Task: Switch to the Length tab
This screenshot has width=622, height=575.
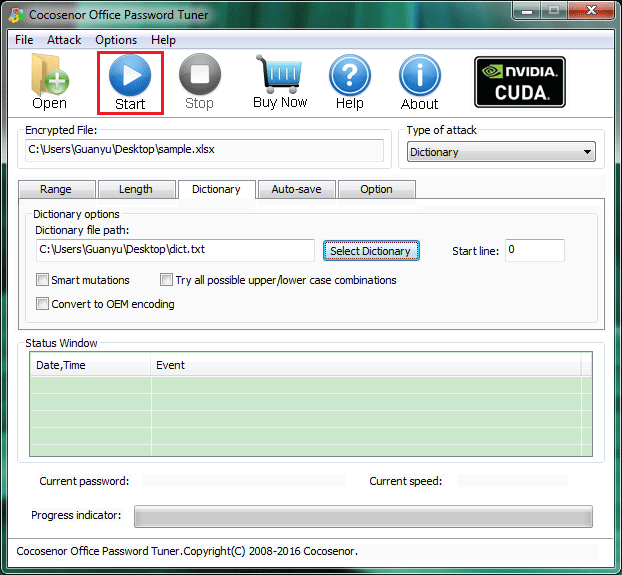Action: (x=136, y=189)
